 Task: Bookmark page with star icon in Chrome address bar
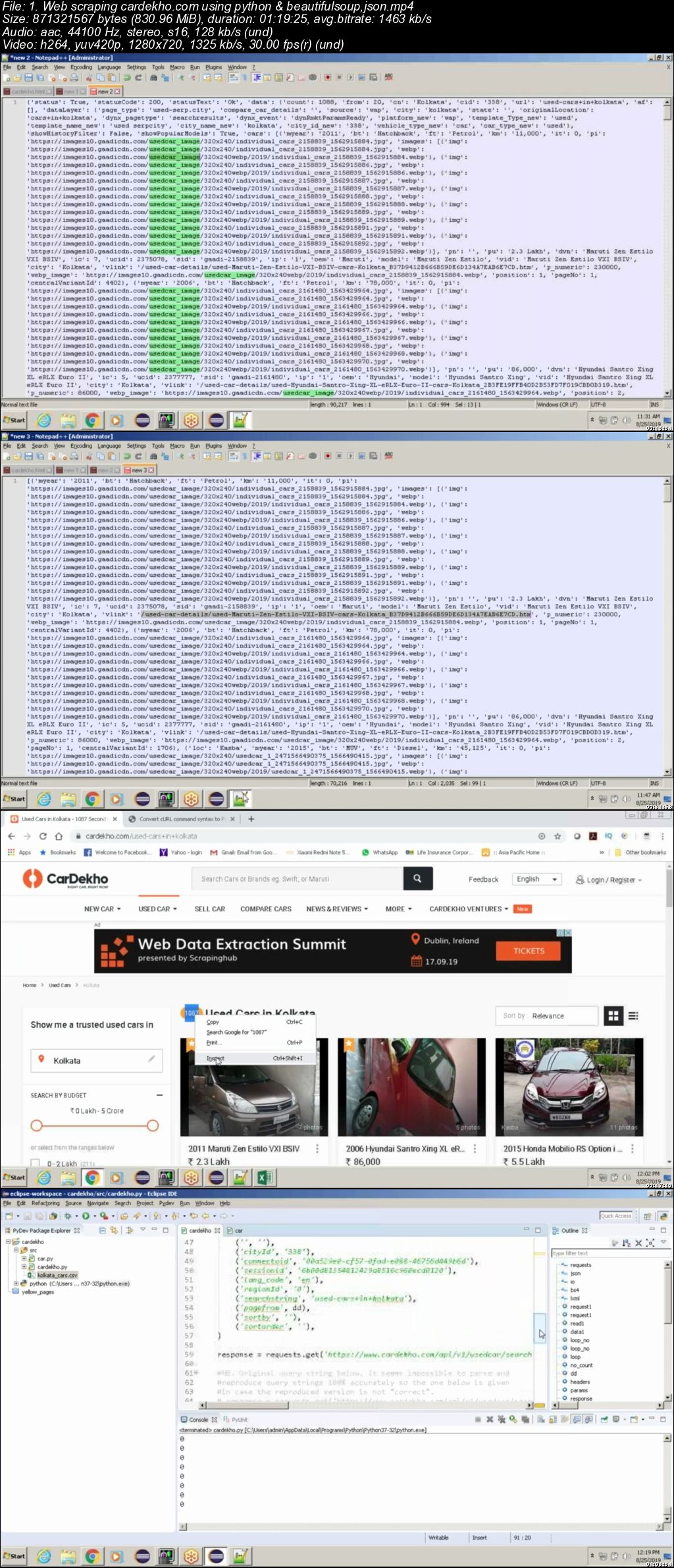click(x=557, y=836)
